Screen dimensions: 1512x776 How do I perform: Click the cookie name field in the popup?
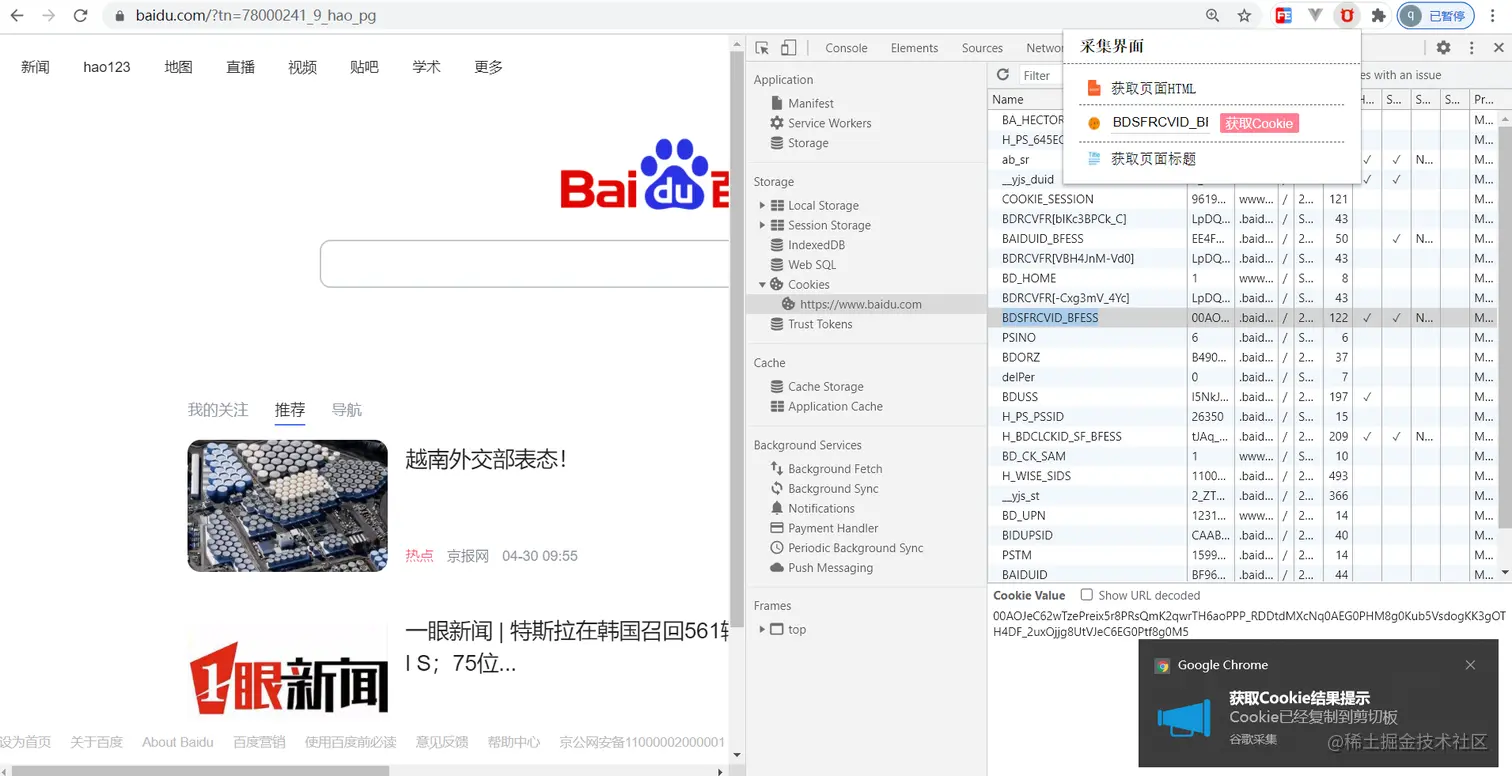(1161, 123)
